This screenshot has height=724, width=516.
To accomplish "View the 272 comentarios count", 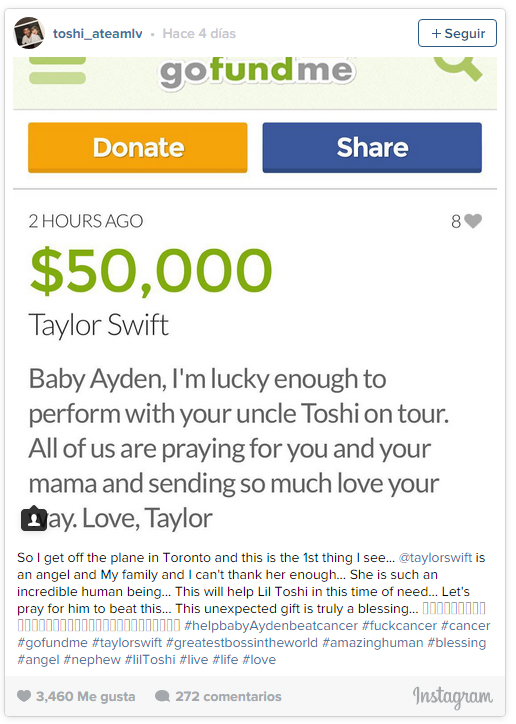I will tap(228, 696).
